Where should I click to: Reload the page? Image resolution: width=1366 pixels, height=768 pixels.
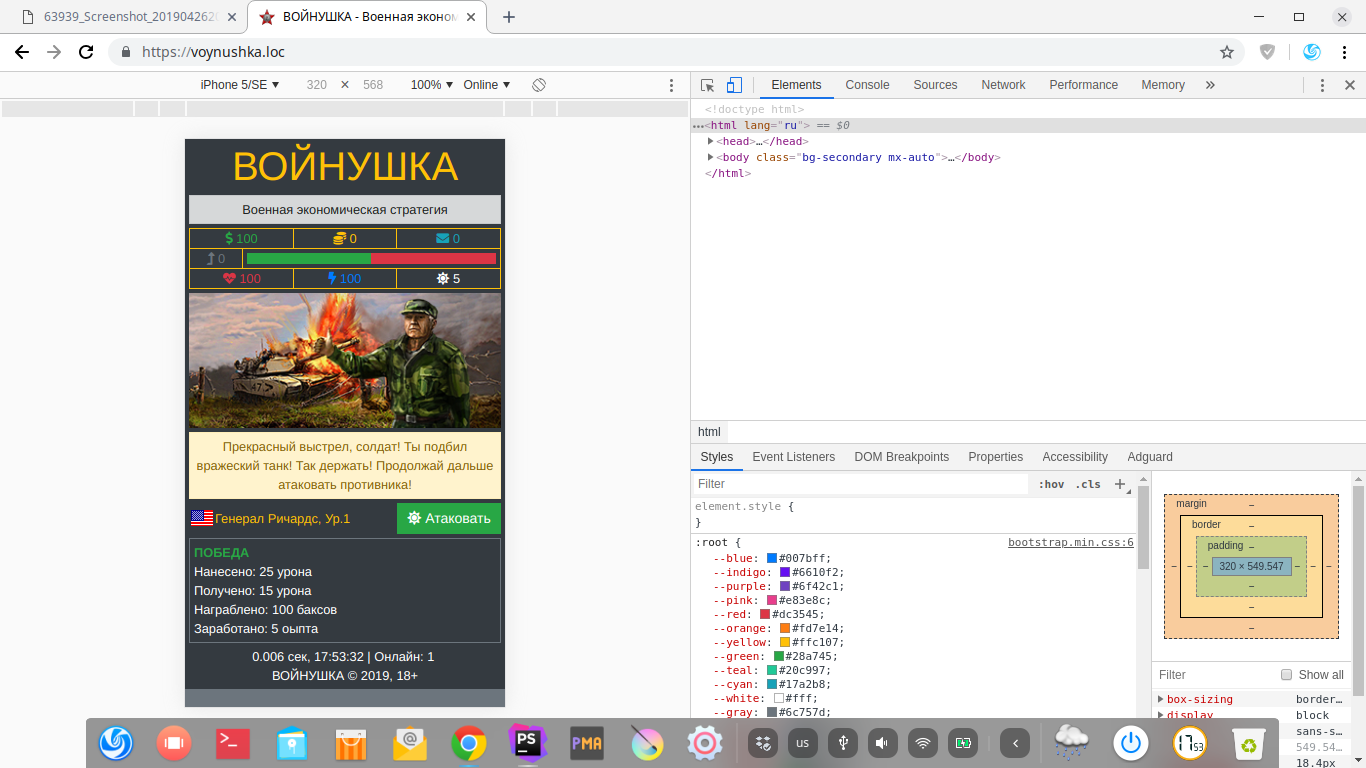tap(86, 52)
